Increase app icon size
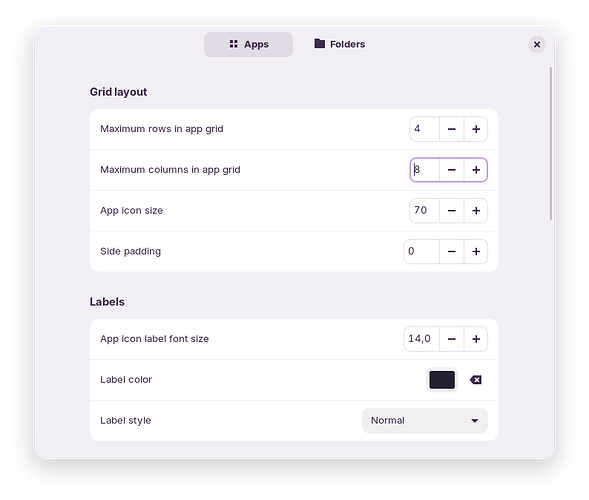This screenshot has height=500, width=589. pyautogui.click(x=476, y=211)
